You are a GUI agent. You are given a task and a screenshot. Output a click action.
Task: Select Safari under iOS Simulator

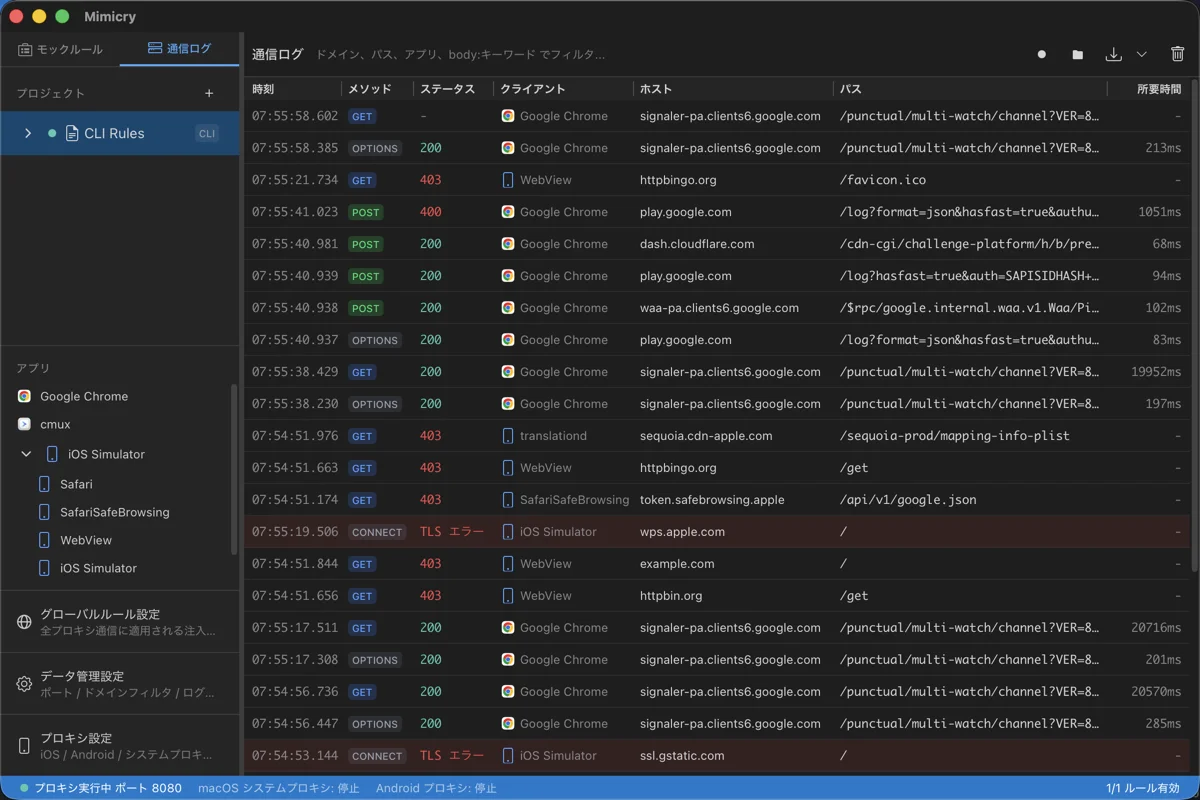click(x=76, y=484)
